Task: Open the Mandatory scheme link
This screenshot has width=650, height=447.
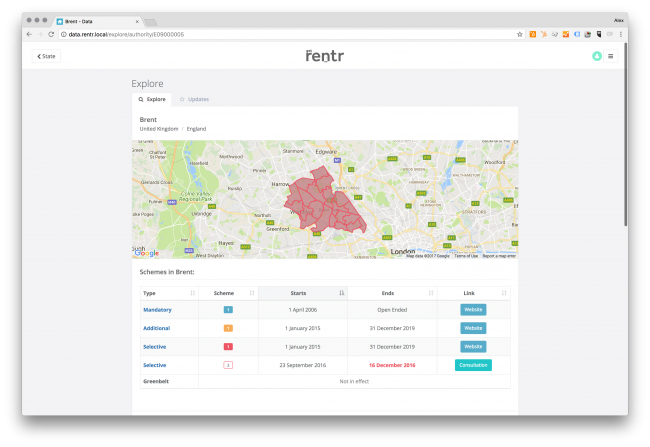Action: coord(157,310)
